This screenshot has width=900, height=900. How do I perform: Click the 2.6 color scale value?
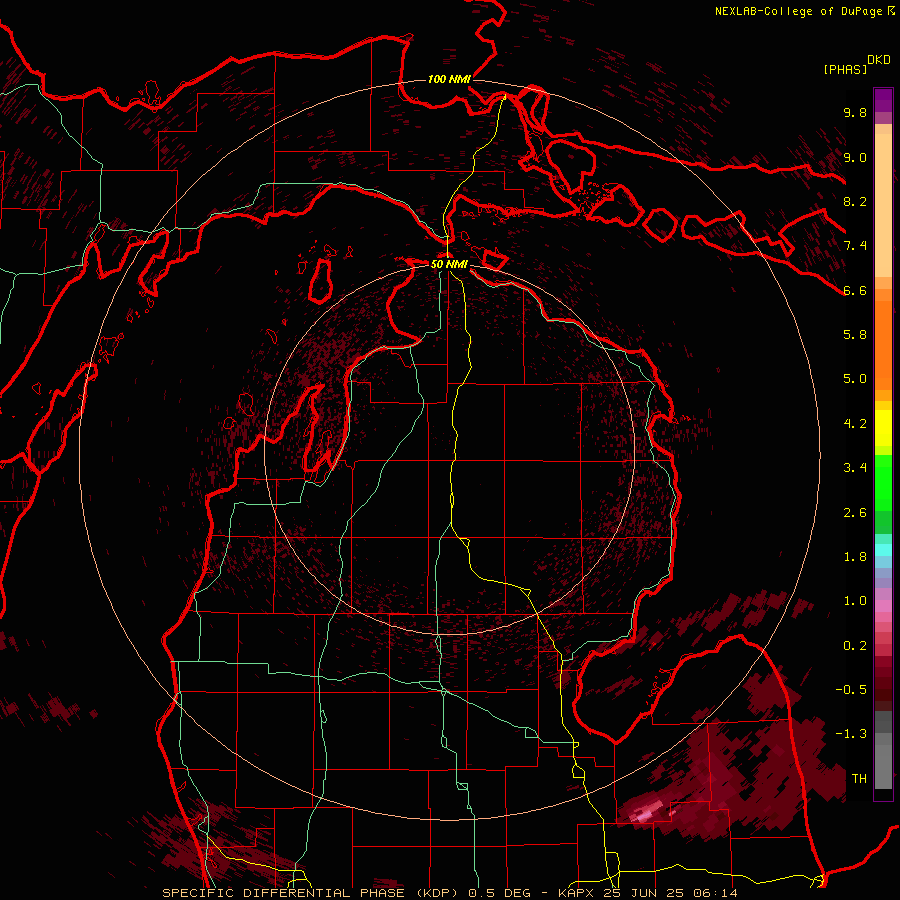click(855, 513)
